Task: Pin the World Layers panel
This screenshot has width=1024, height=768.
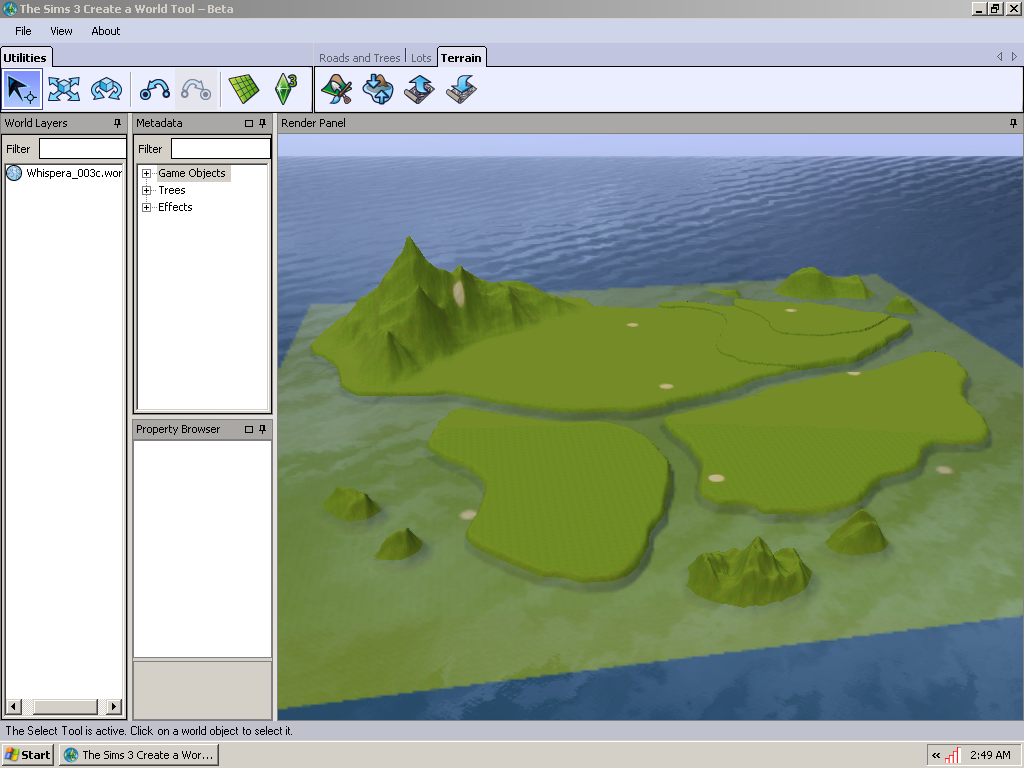Action: coord(118,123)
